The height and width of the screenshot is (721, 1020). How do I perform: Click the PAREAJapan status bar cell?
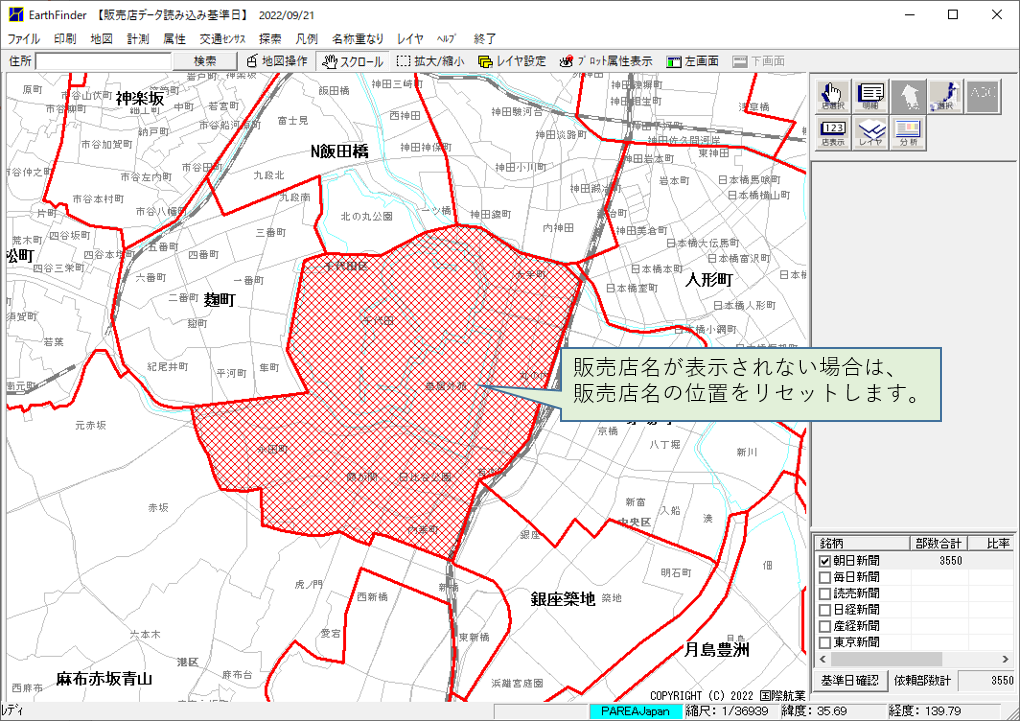[x=635, y=711]
